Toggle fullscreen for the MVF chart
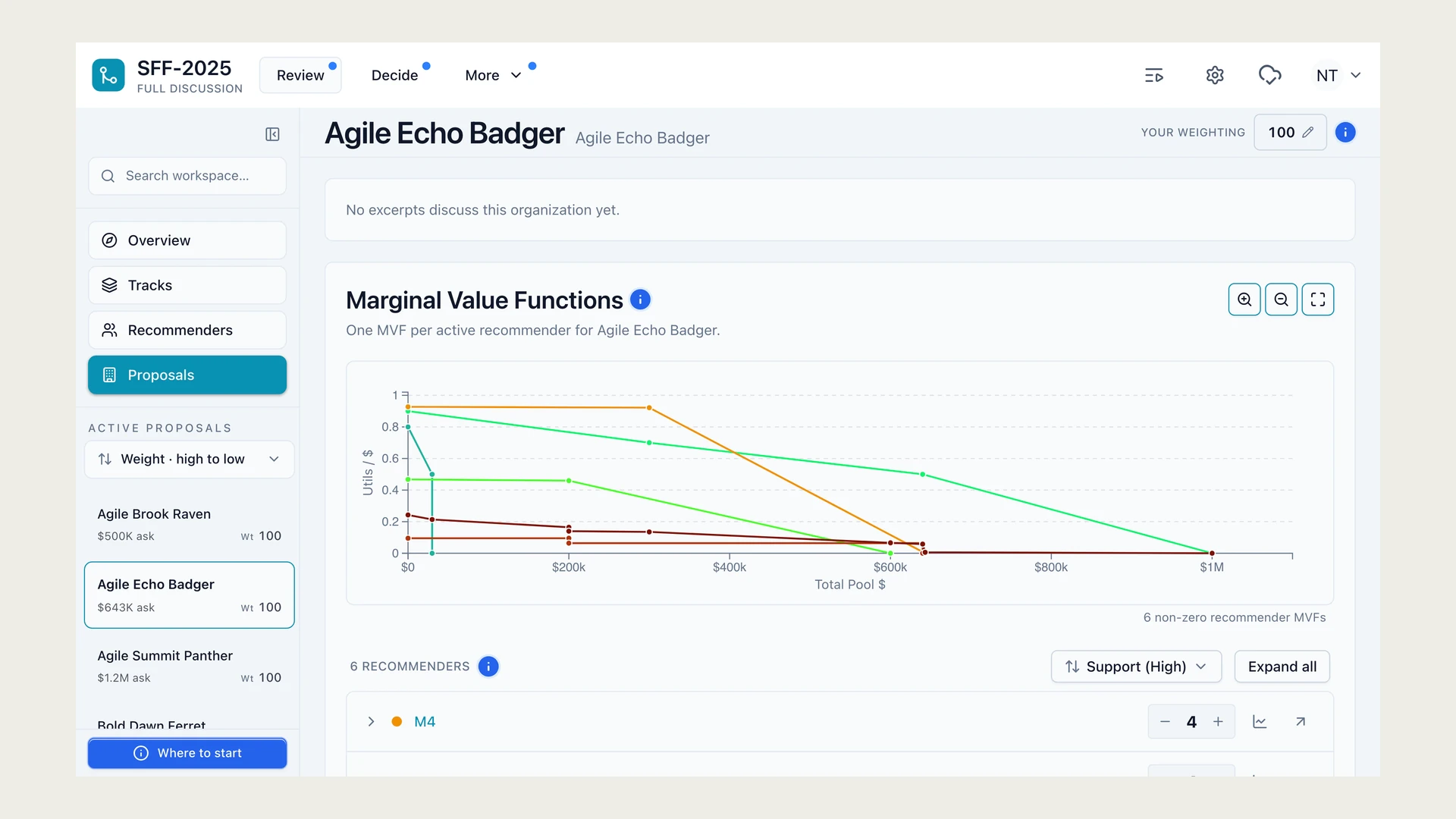 point(1318,300)
